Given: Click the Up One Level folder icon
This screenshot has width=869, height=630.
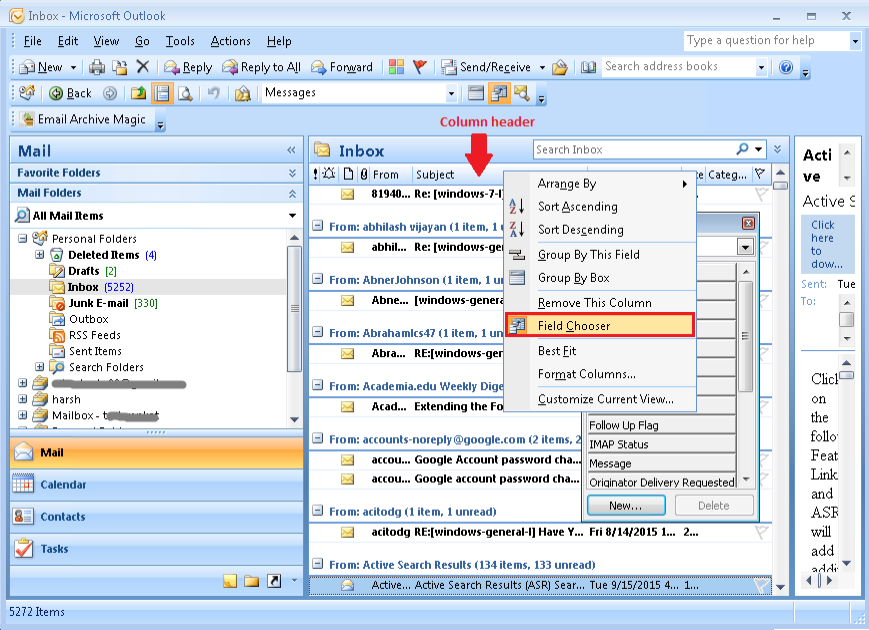Looking at the screenshot, I should (x=138, y=93).
